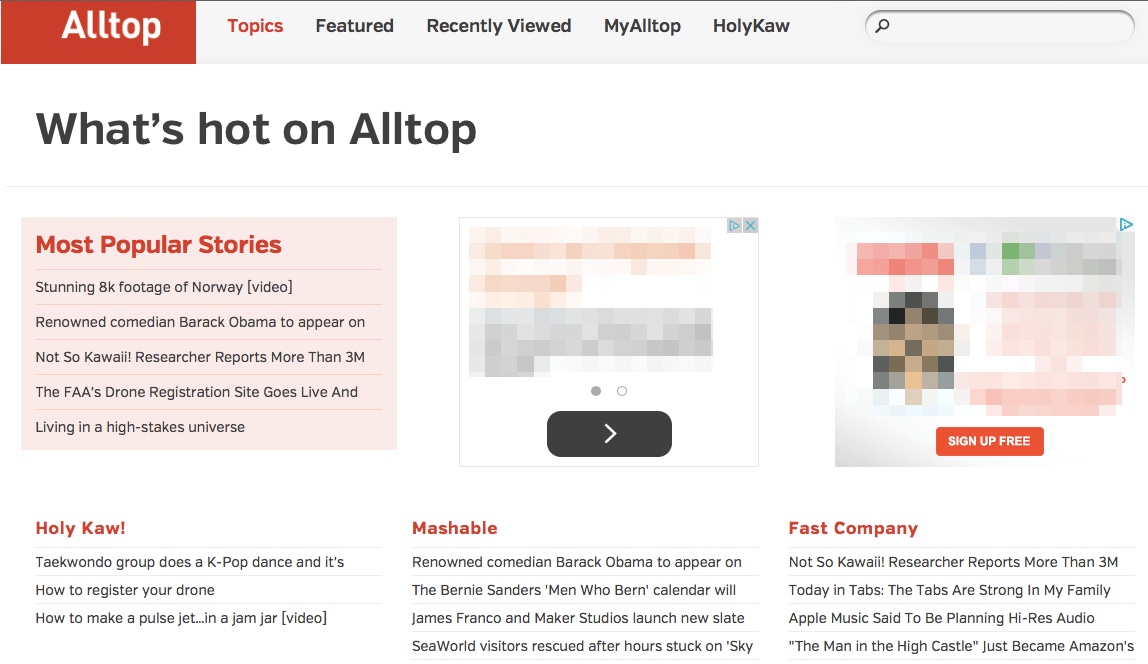Click the 'Most Popular Stories' heading
Viewport: 1148px width, 664px height.
pyautogui.click(x=158, y=245)
